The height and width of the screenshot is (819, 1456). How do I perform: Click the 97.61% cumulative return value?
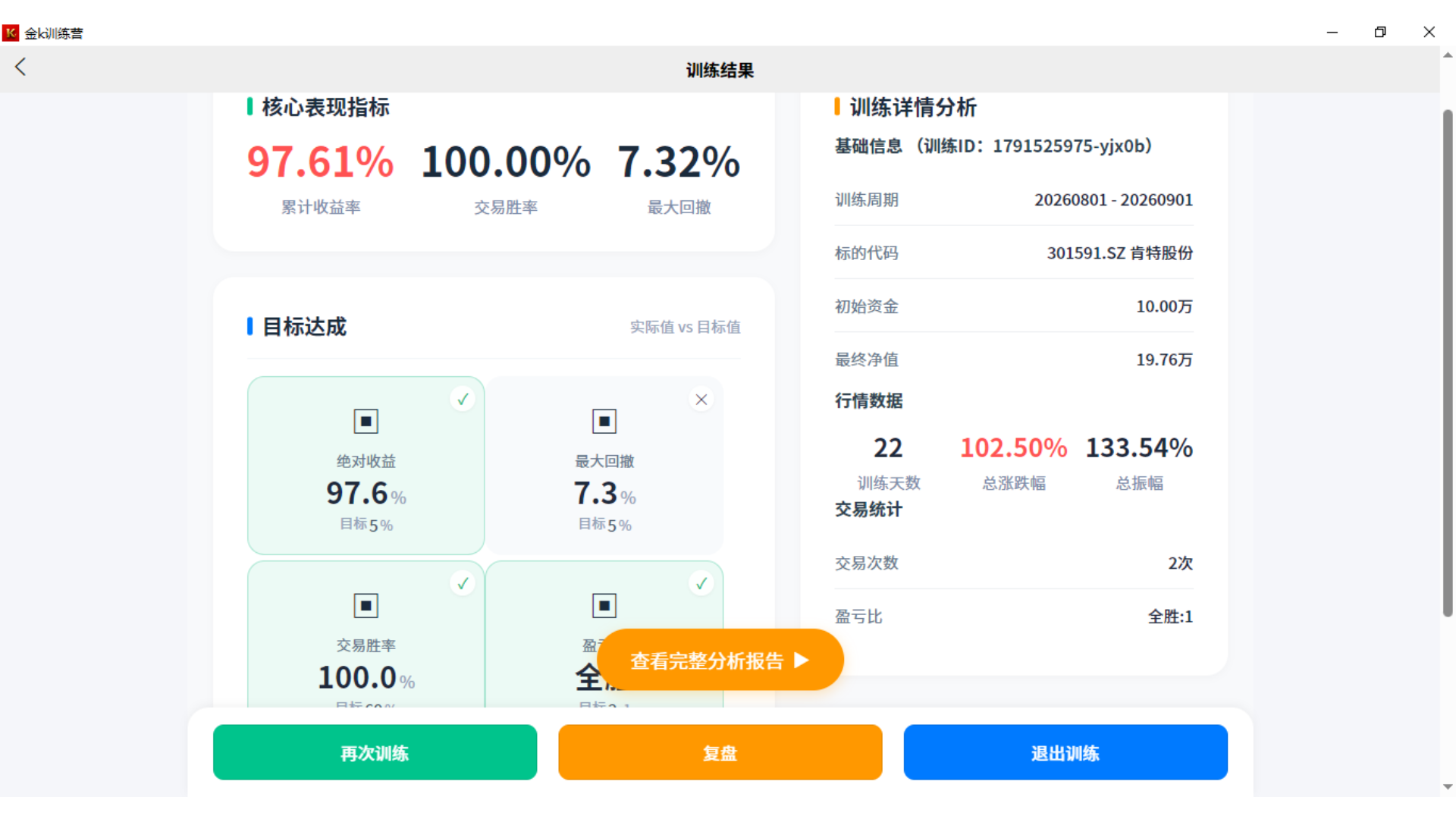[x=320, y=162]
